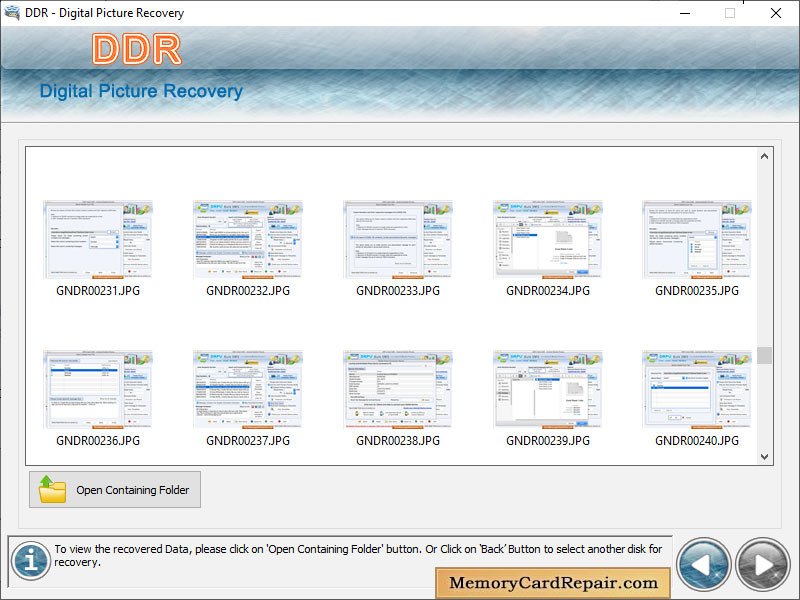Click the scroll down arrow of the file list
The height and width of the screenshot is (600, 800).
(764, 457)
